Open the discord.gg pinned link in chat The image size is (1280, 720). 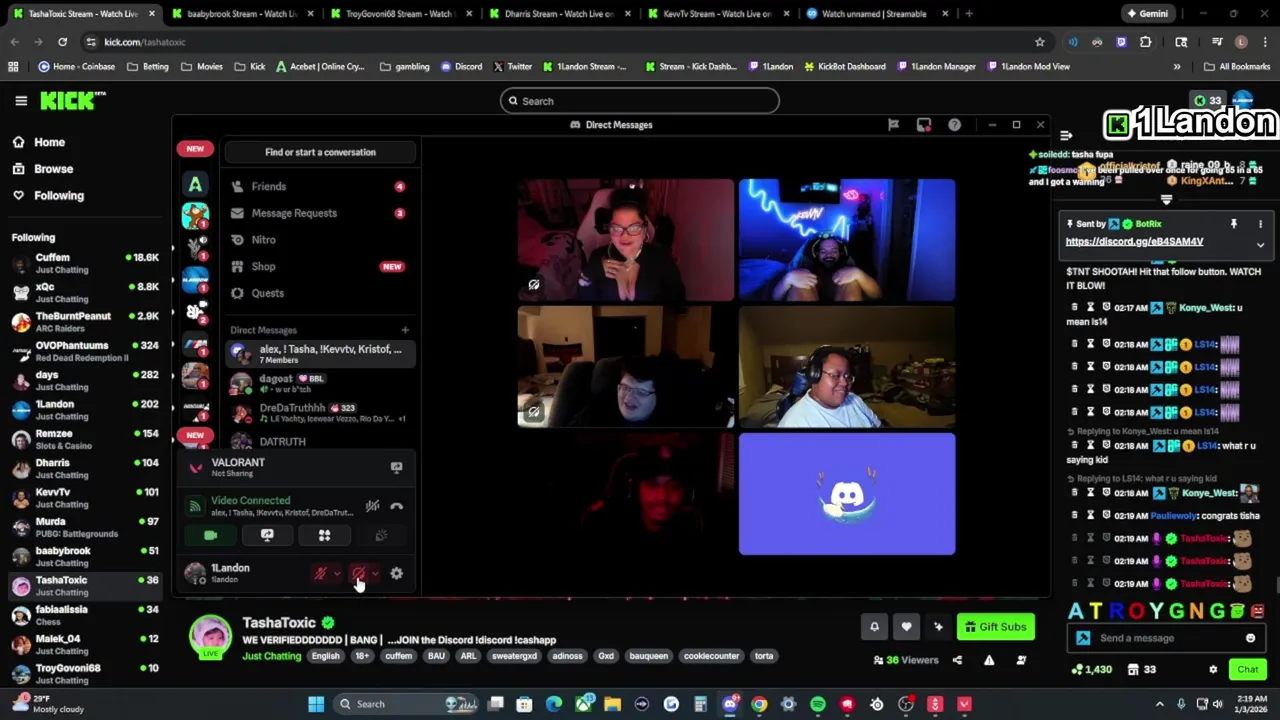pyautogui.click(x=1134, y=242)
